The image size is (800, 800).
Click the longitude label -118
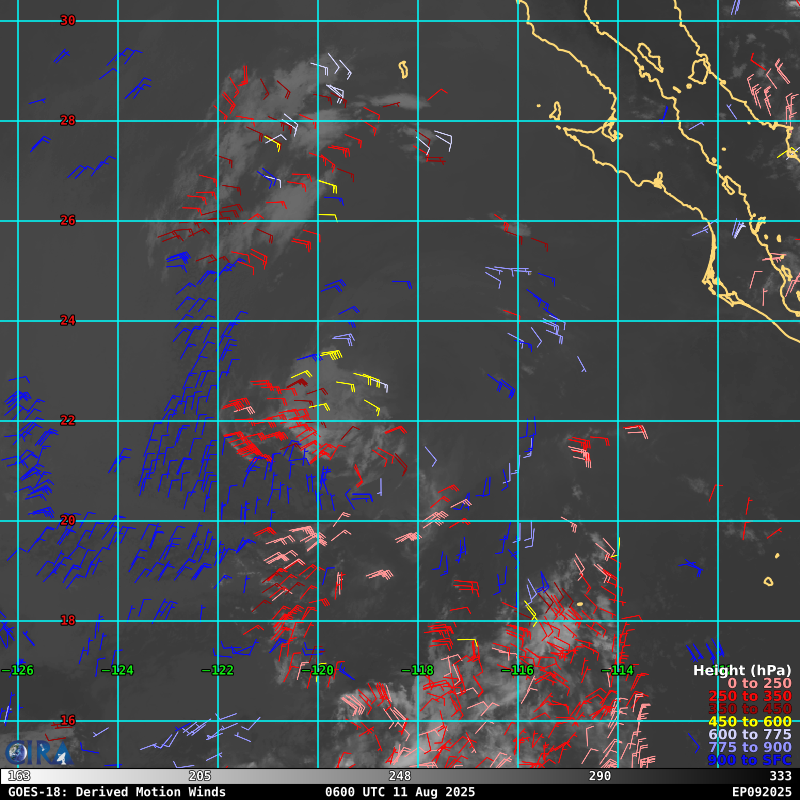click(417, 670)
